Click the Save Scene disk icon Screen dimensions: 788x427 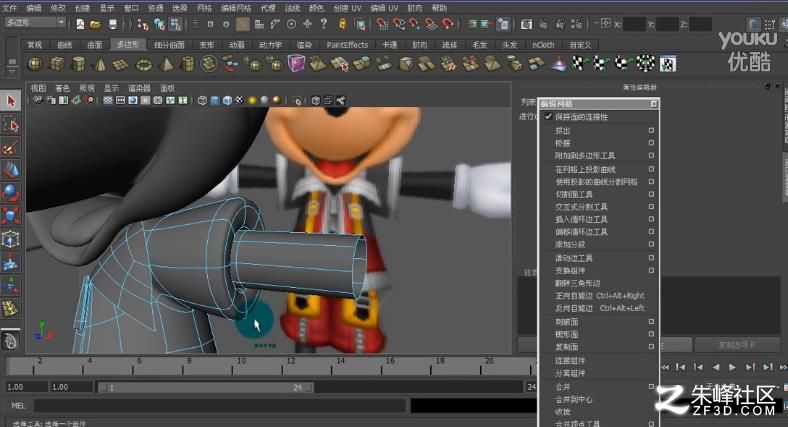[113, 24]
